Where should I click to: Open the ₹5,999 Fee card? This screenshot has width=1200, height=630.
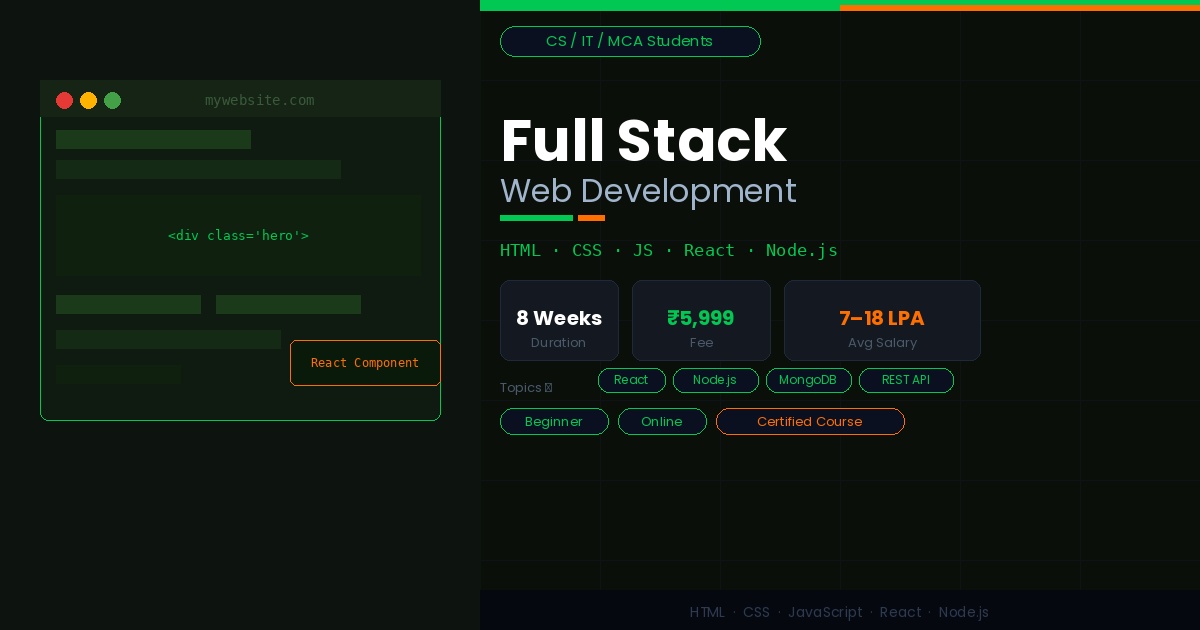(x=701, y=320)
